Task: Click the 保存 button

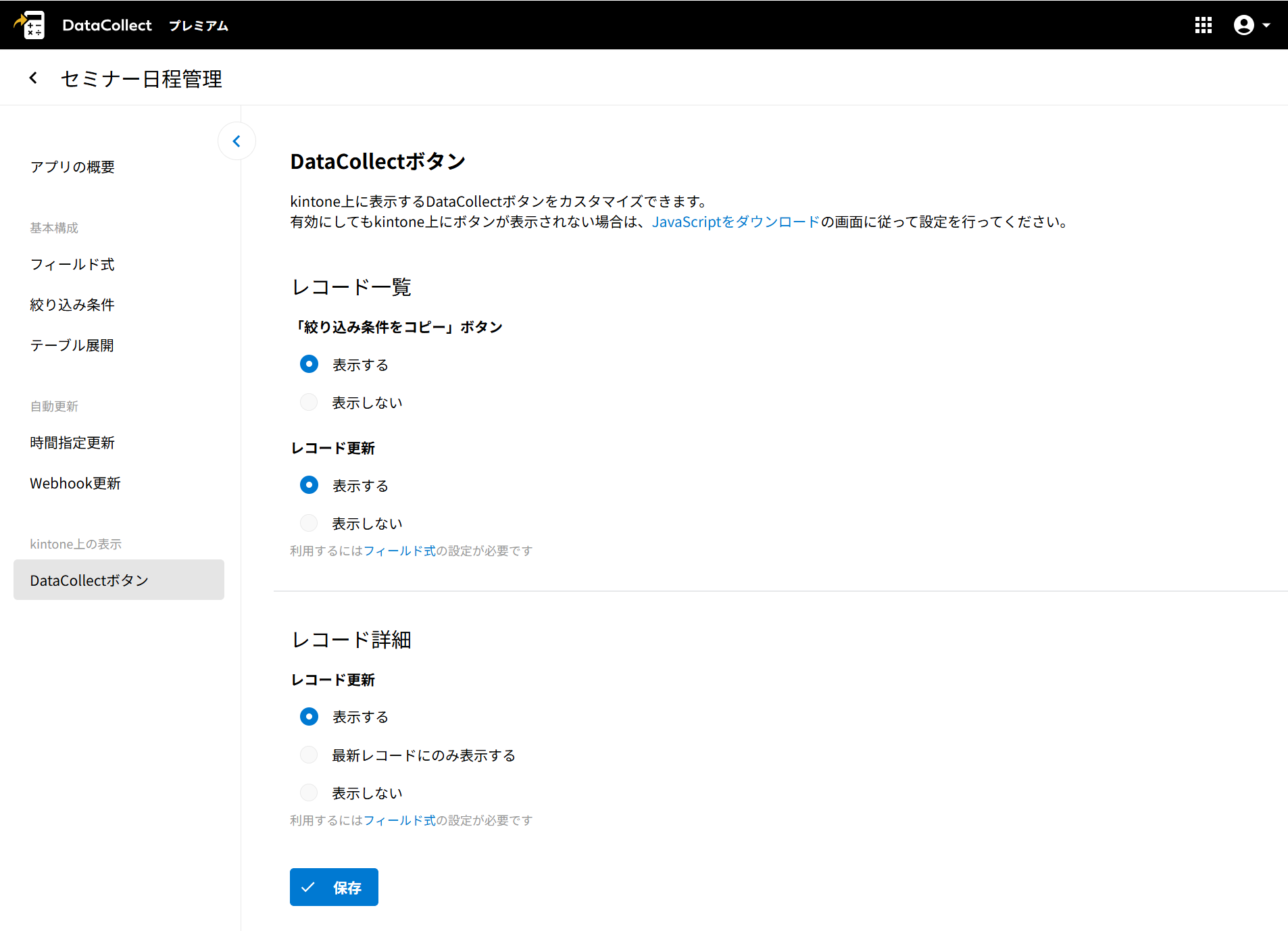Action: [x=334, y=887]
